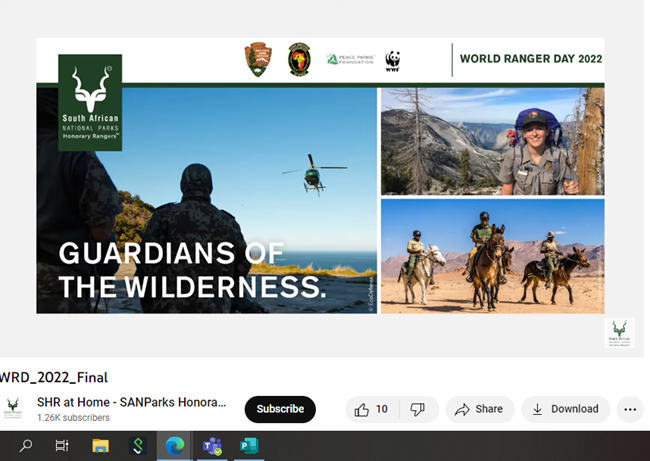Open Task View on taskbar
The height and width of the screenshot is (461, 650).
point(62,446)
